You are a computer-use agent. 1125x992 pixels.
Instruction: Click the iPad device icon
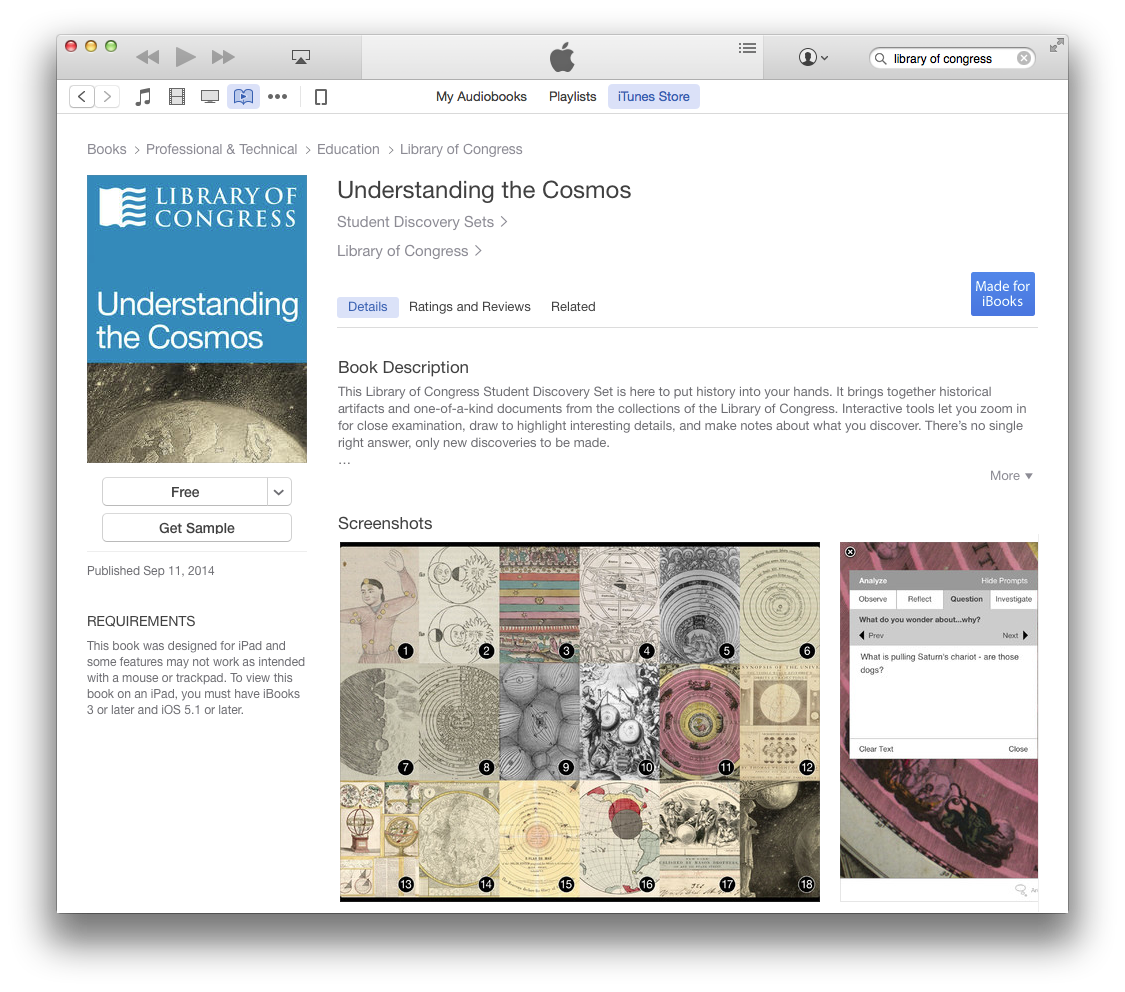[320, 96]
